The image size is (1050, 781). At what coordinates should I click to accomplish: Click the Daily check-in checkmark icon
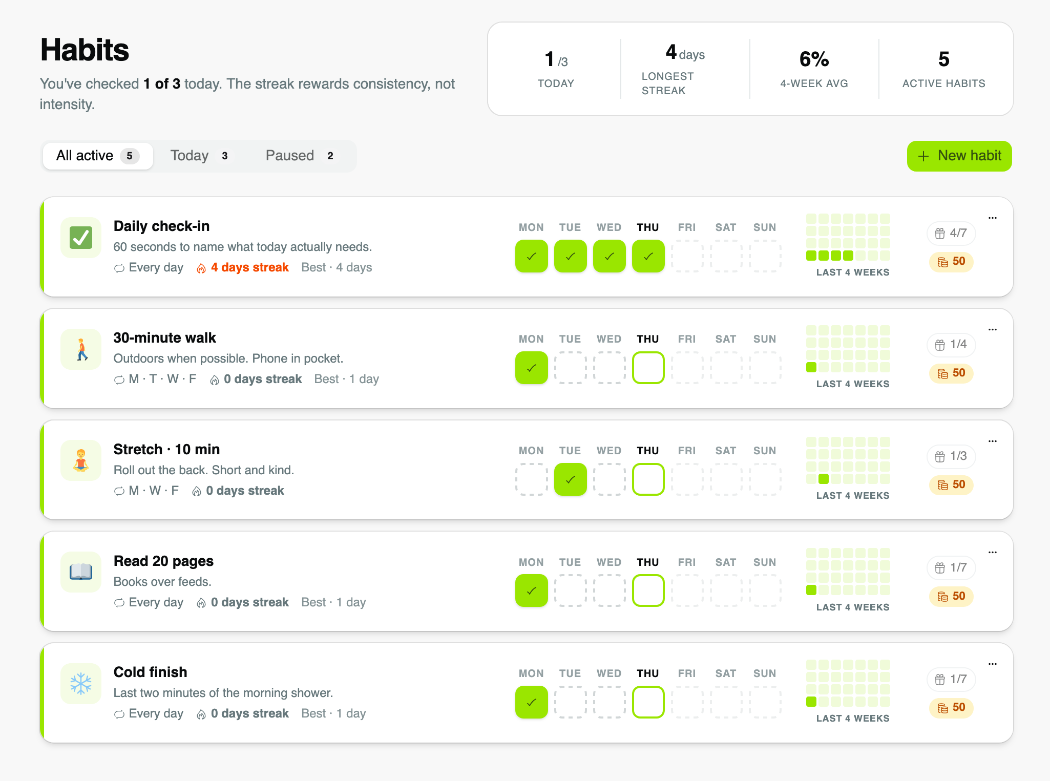[x=81, y=238]
